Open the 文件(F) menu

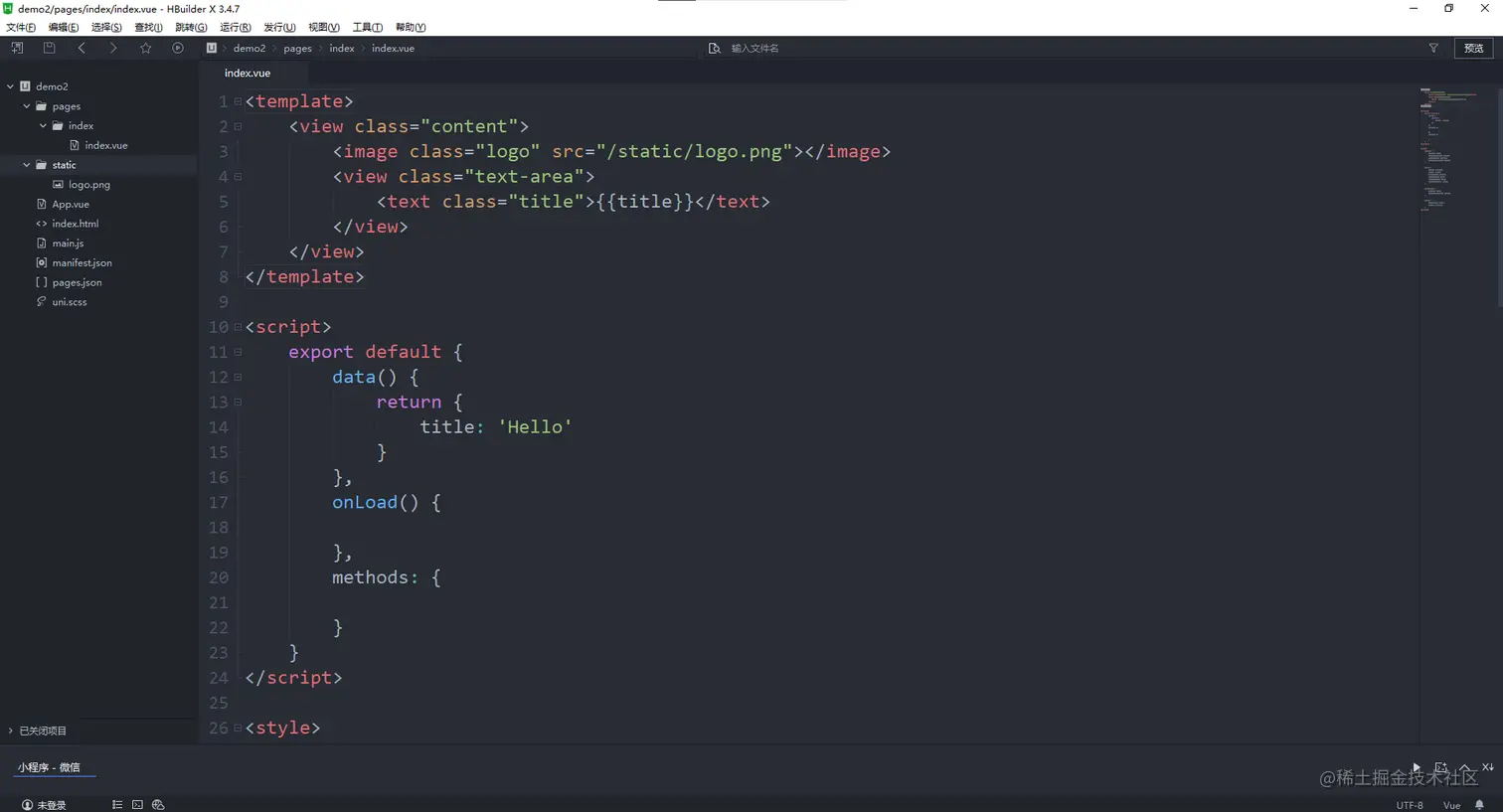click(x=21, y=27)
